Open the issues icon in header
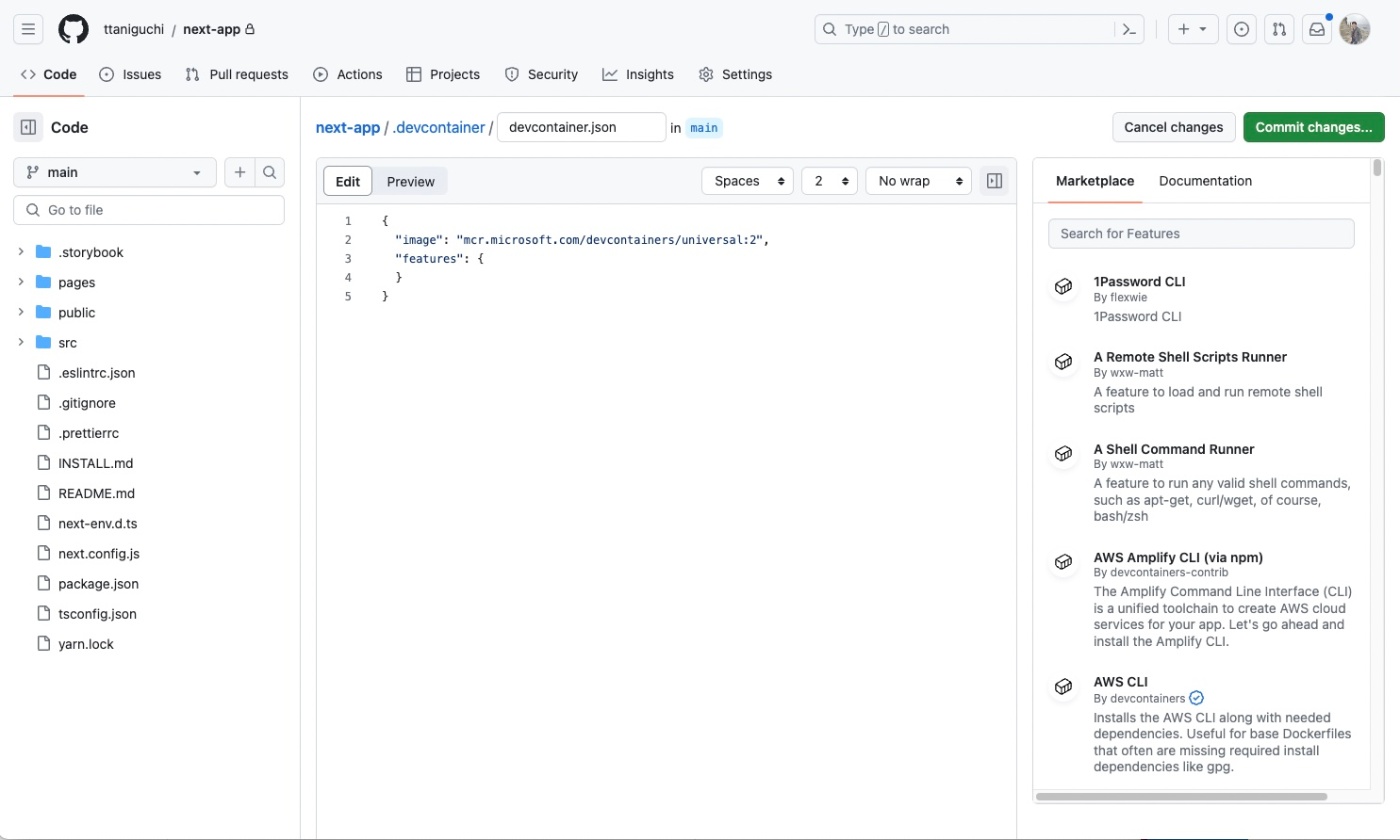Image resolution: width=1400 pixels, height=840 pixels. tap(1241, 29)
